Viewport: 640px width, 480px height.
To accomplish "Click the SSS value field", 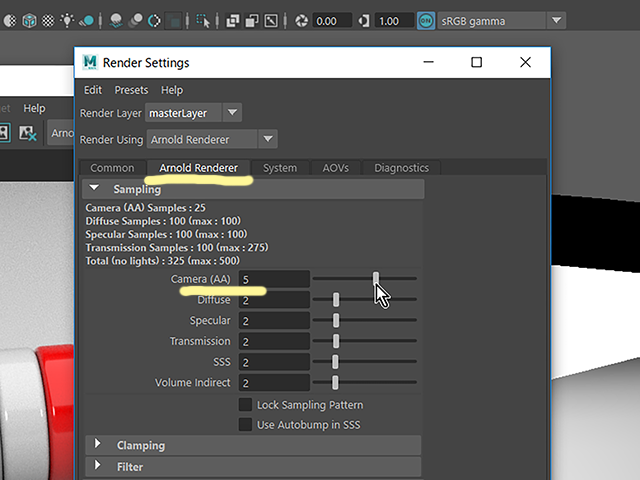I will pos(274,362).
